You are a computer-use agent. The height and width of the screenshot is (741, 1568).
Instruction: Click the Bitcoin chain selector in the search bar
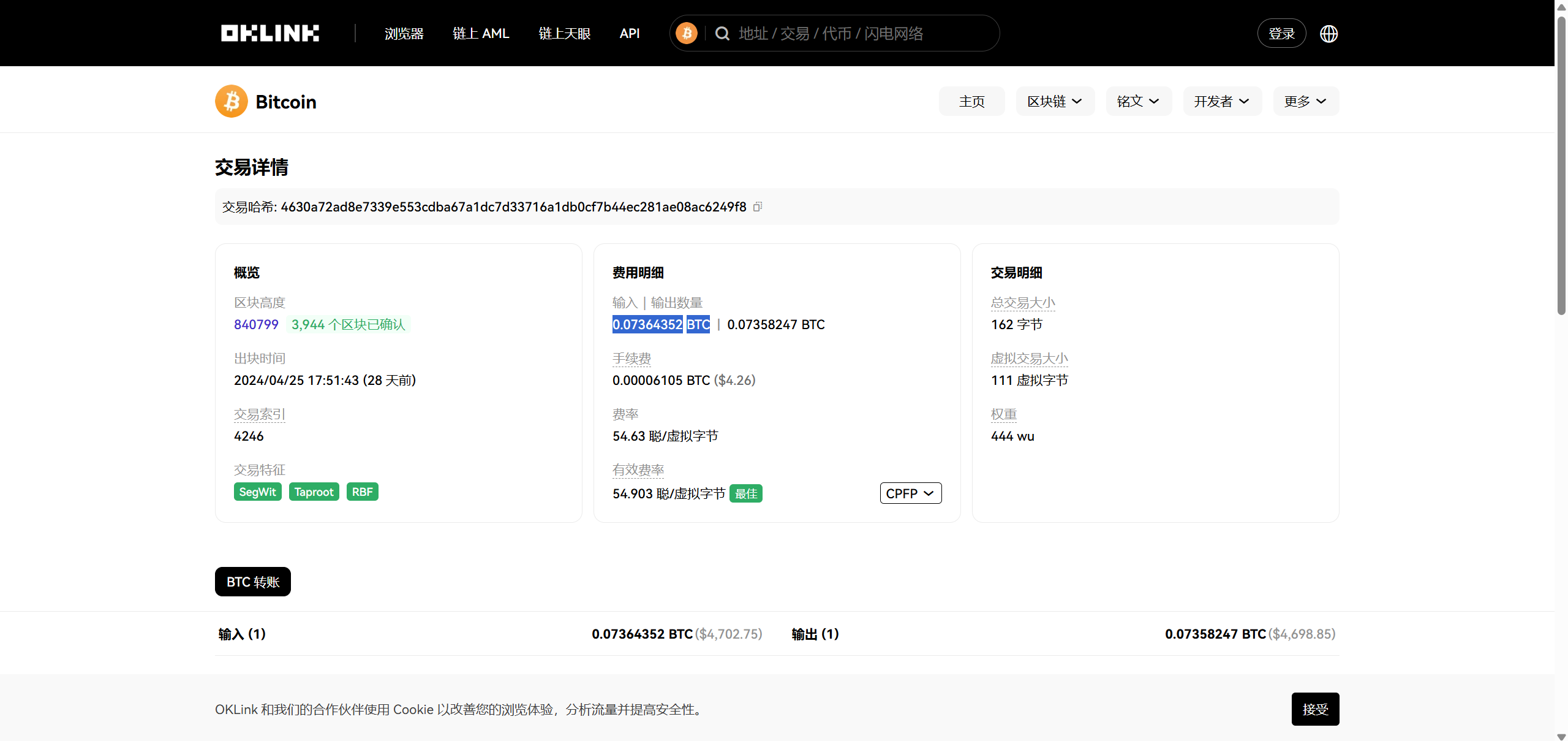pyautogui.click(x=687, y=33)
